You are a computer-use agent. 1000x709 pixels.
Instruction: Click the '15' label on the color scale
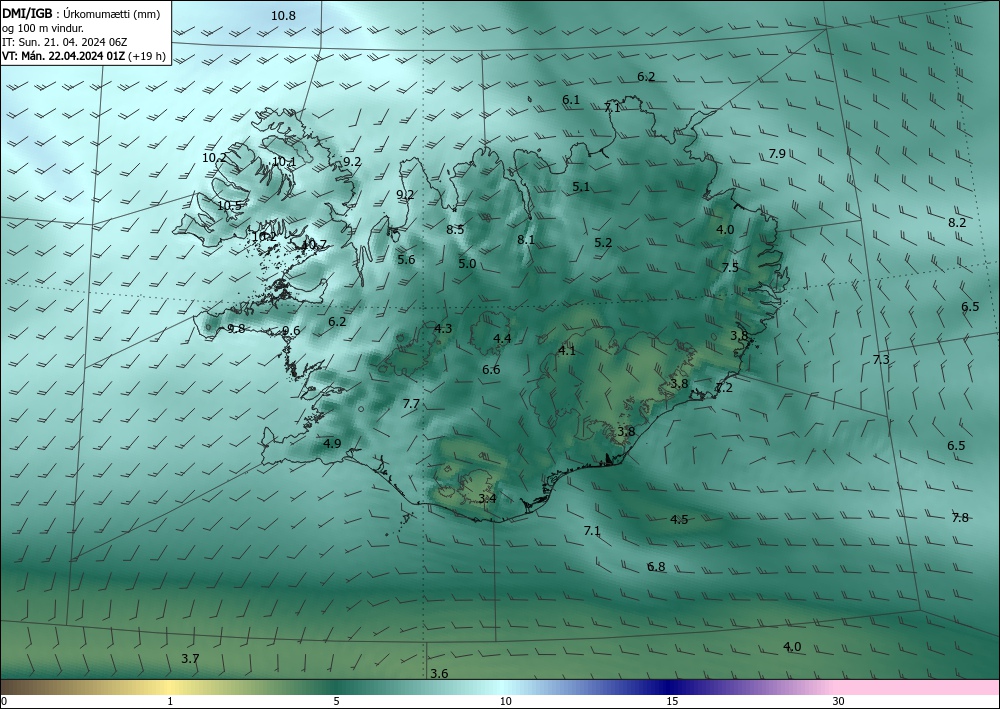point(672,701)
